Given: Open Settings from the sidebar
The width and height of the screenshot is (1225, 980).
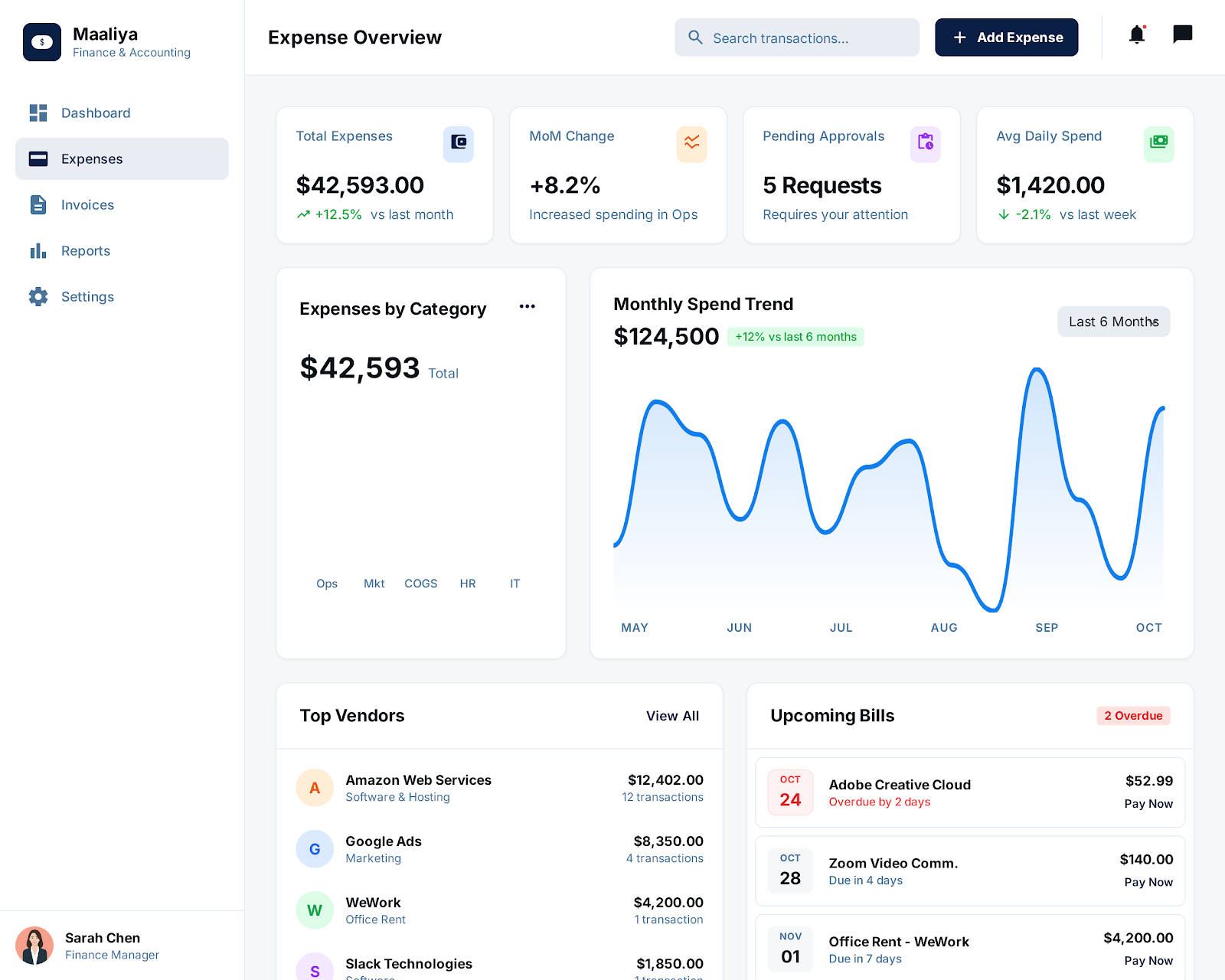Looking at the screenshot, I should pyautogui.click(x=87, y=296).
